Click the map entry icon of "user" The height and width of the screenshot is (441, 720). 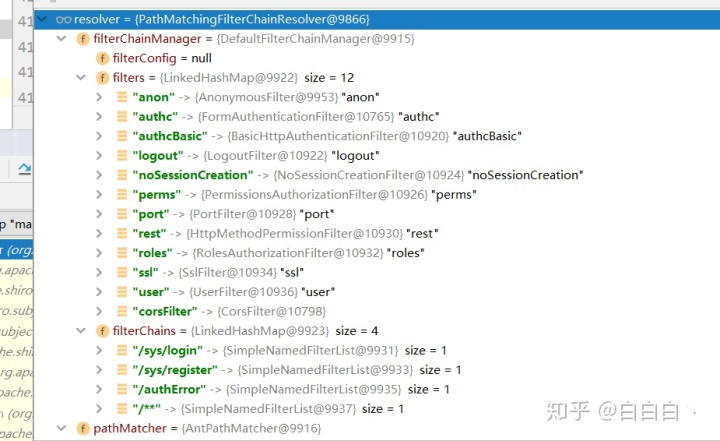pyautogui.click(x=122, y=292)
